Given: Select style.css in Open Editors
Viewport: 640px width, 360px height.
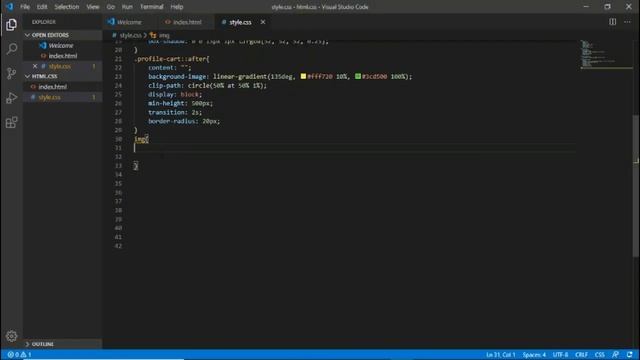Looking at the screenshot, I should pos(60,66).
